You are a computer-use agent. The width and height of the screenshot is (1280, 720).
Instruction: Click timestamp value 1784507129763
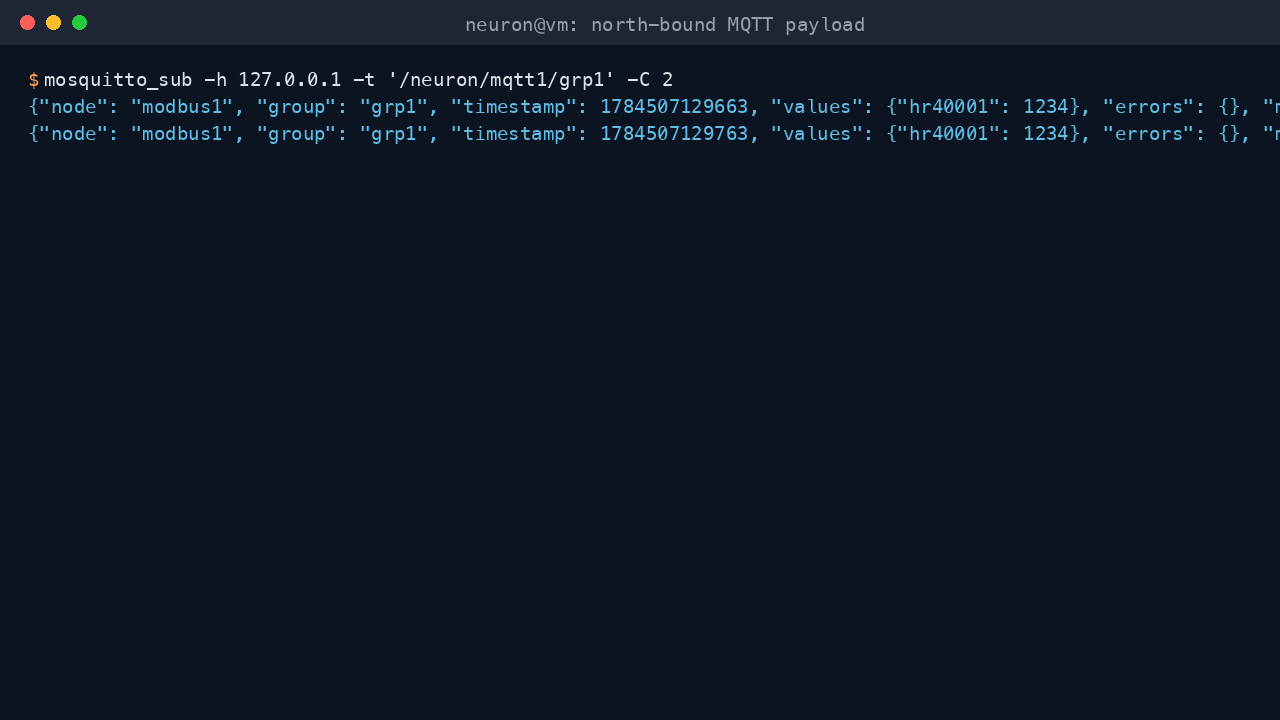(673, 134)
